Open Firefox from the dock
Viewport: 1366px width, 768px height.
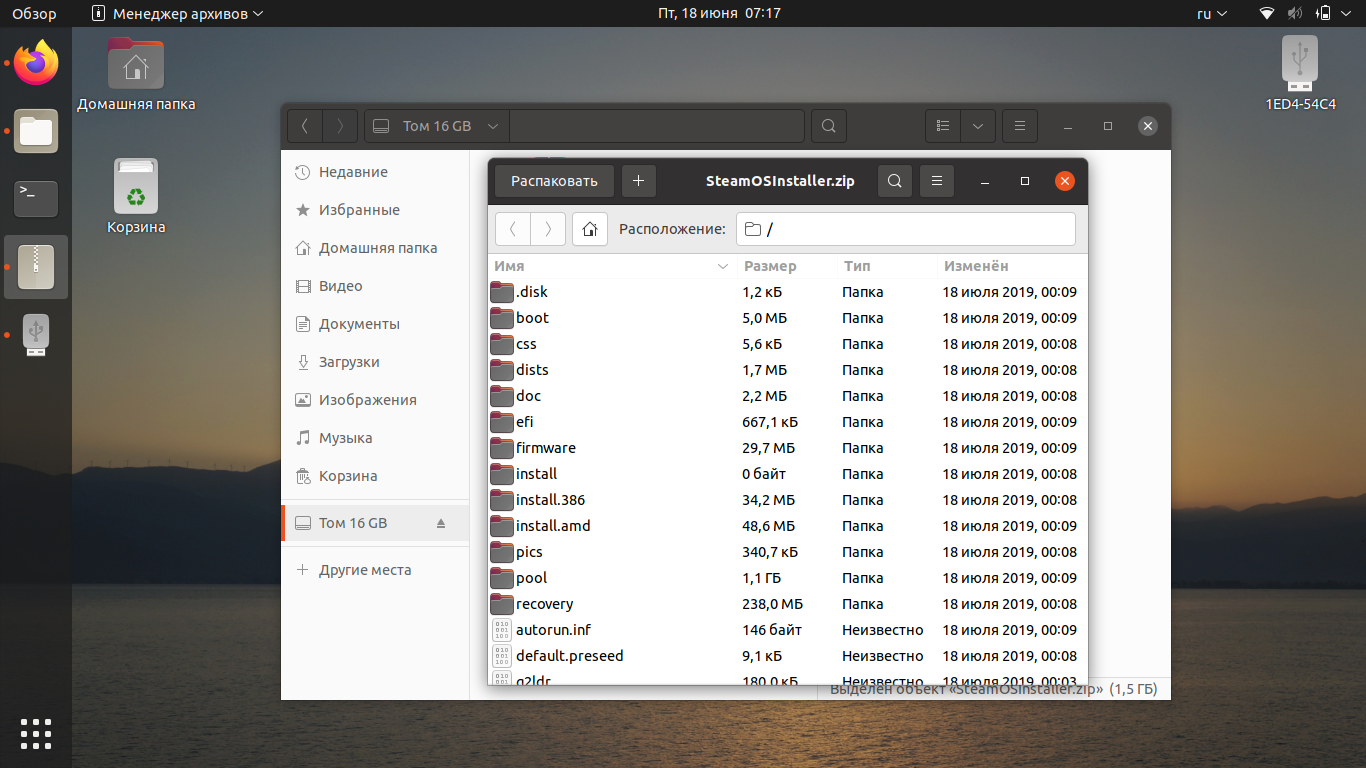pyautogui.click(x=36, y=64)
